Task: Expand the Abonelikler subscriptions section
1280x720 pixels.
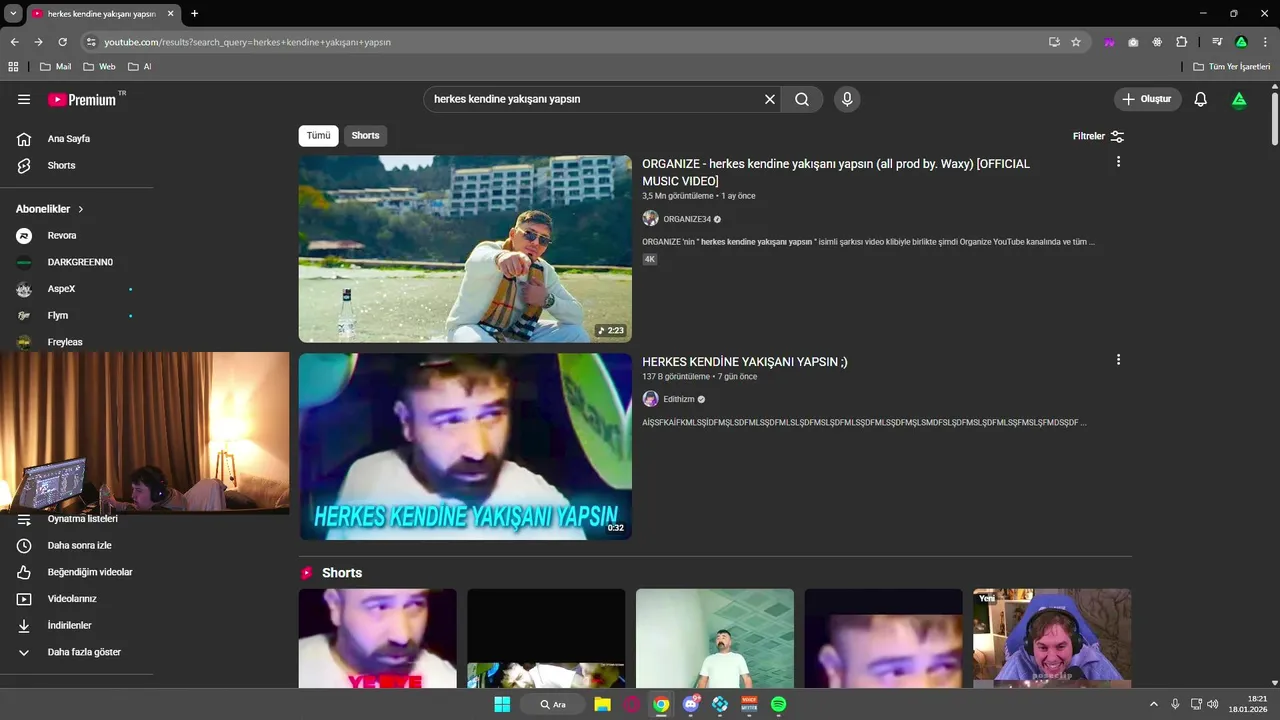Action: click(x=50, y=209)
